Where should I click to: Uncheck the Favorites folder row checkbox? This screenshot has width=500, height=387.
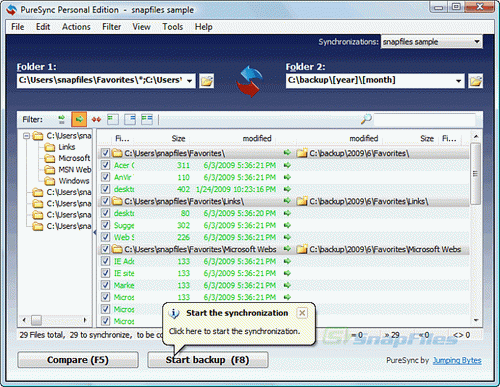[x=105, y=153]
